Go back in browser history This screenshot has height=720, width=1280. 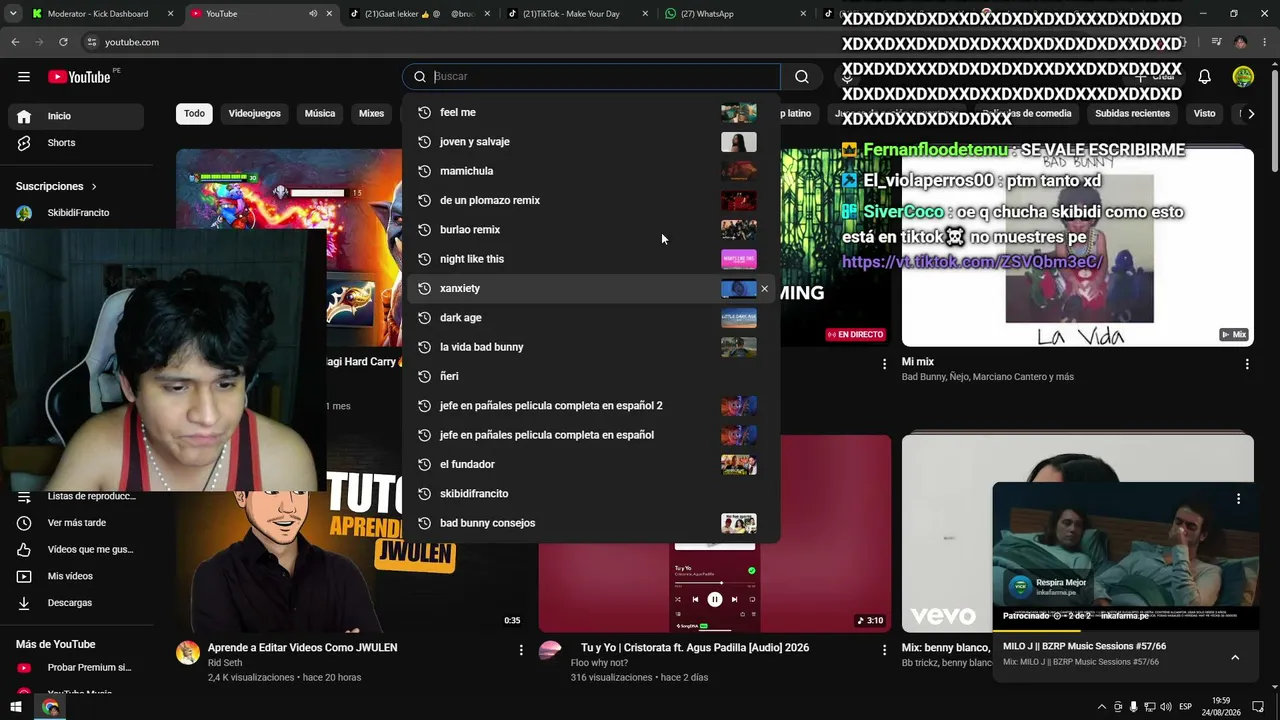(x=15, y=42)
